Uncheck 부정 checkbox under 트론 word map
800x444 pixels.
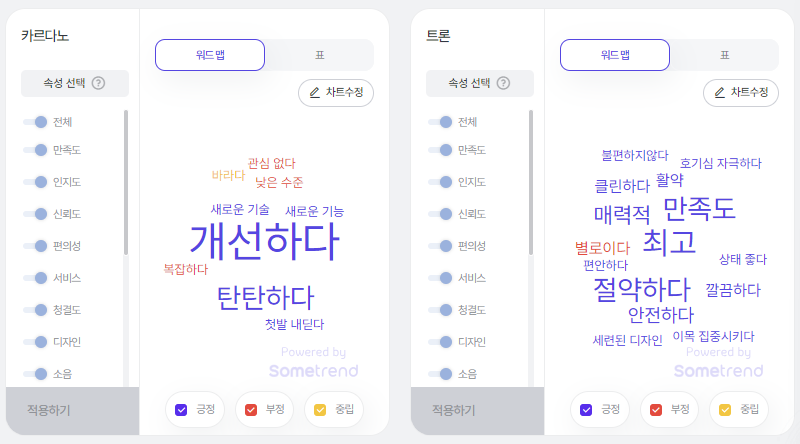tap(656, 410)
